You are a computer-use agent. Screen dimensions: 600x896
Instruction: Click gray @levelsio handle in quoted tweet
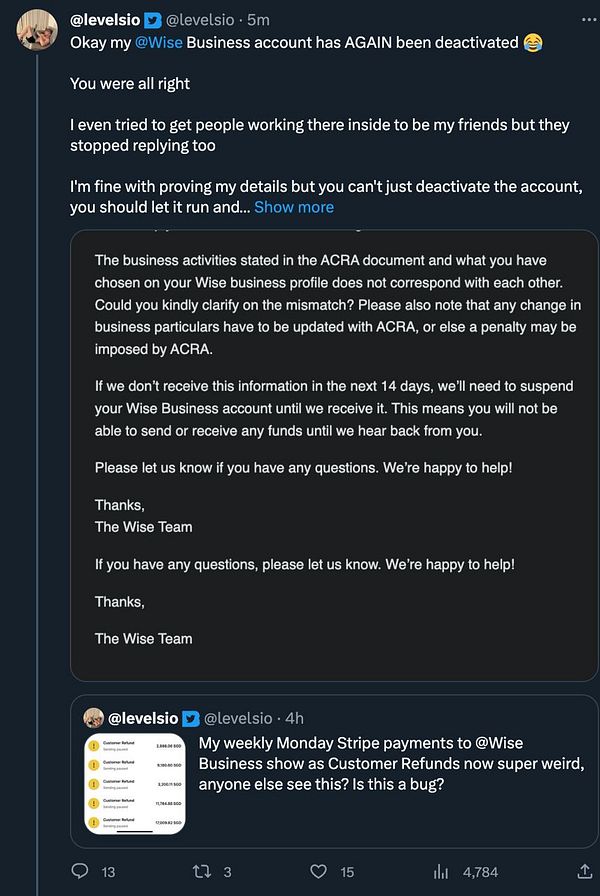pos(238,718)
